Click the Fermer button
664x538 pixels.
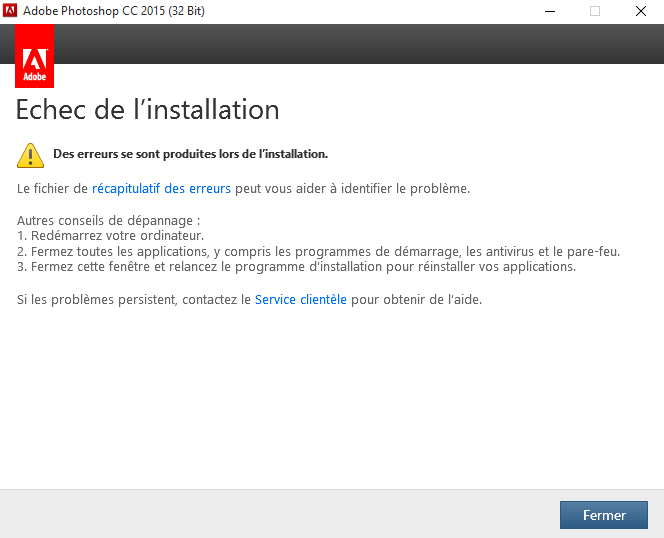tap(604, 515)
